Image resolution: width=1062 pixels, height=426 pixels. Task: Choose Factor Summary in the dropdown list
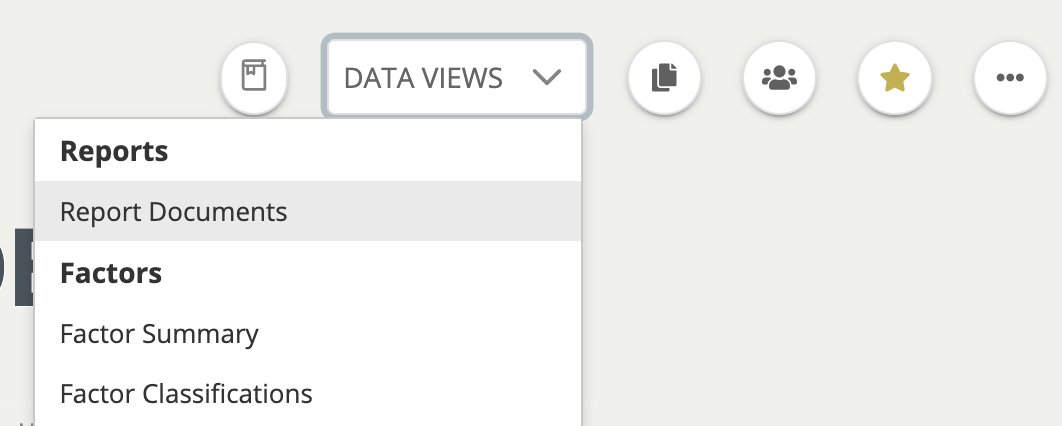(159, 333)
